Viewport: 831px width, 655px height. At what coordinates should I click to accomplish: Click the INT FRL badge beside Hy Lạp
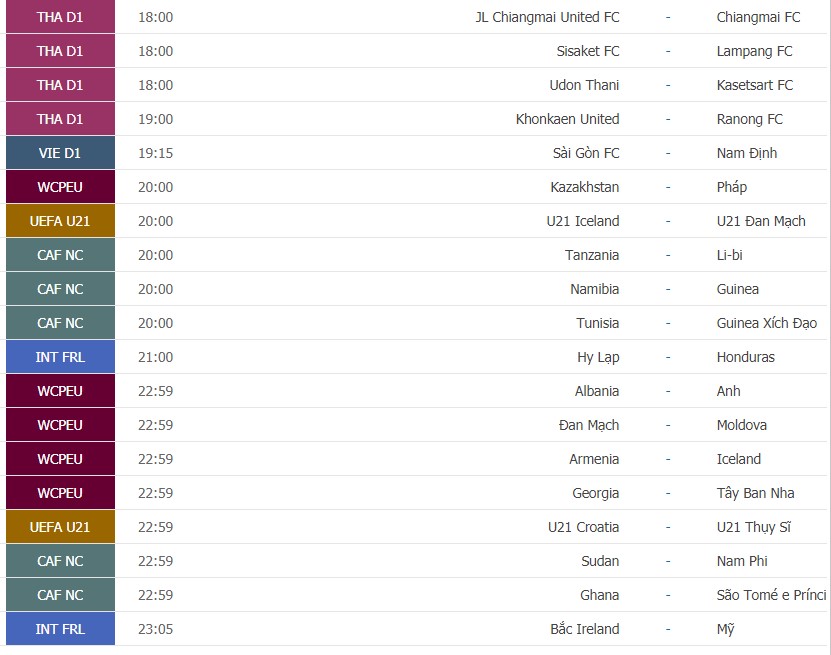point(60,357)
